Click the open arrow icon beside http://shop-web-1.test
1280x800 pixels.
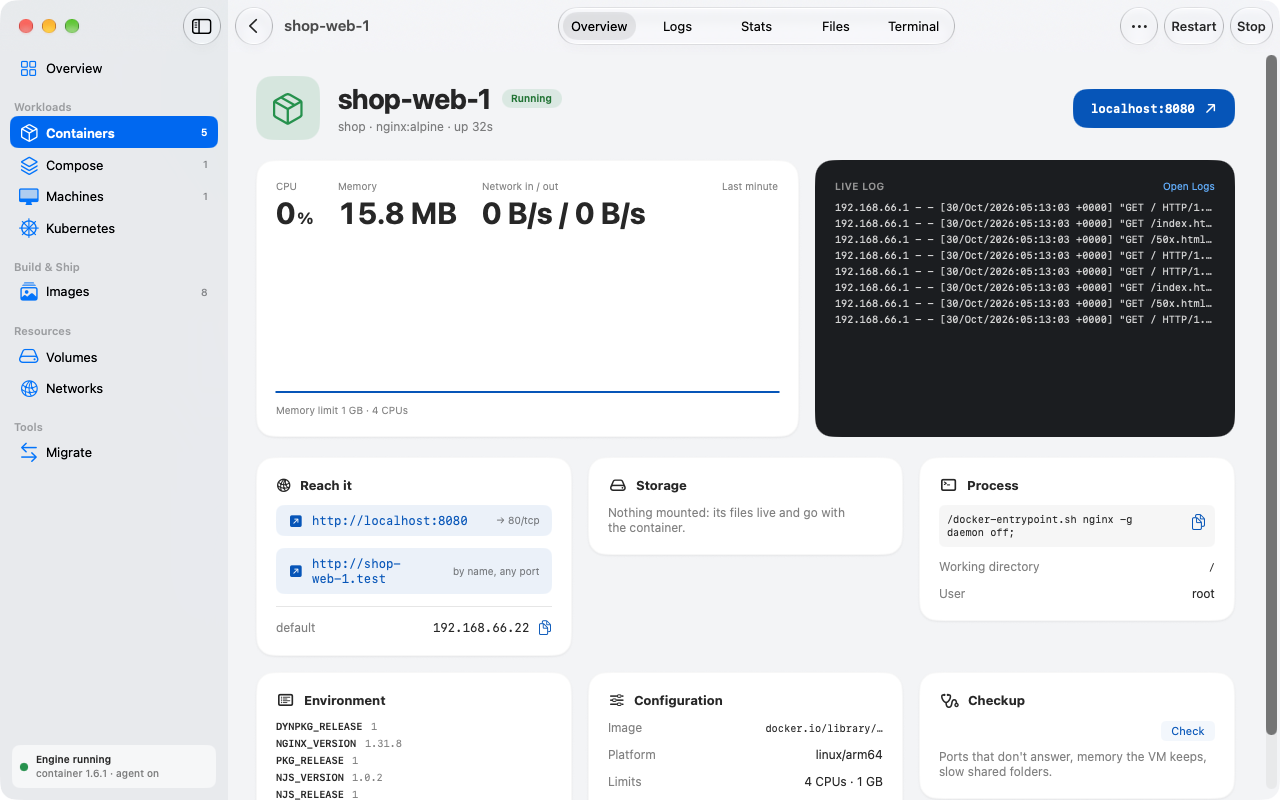(x=296, y=571)
